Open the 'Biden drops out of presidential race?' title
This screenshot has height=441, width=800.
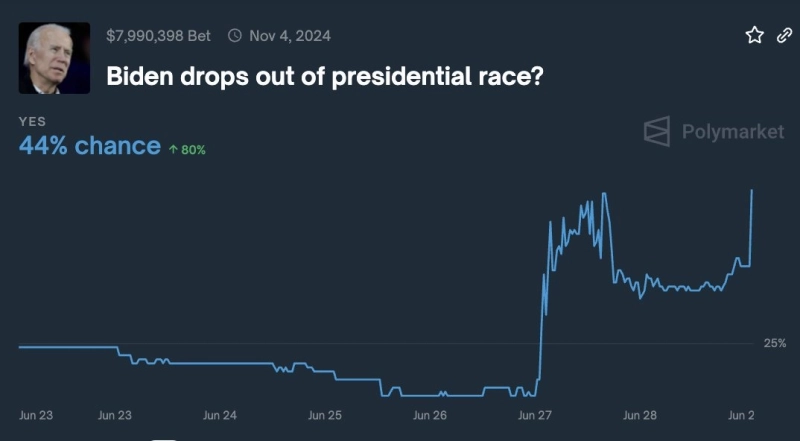coord(324,76)
